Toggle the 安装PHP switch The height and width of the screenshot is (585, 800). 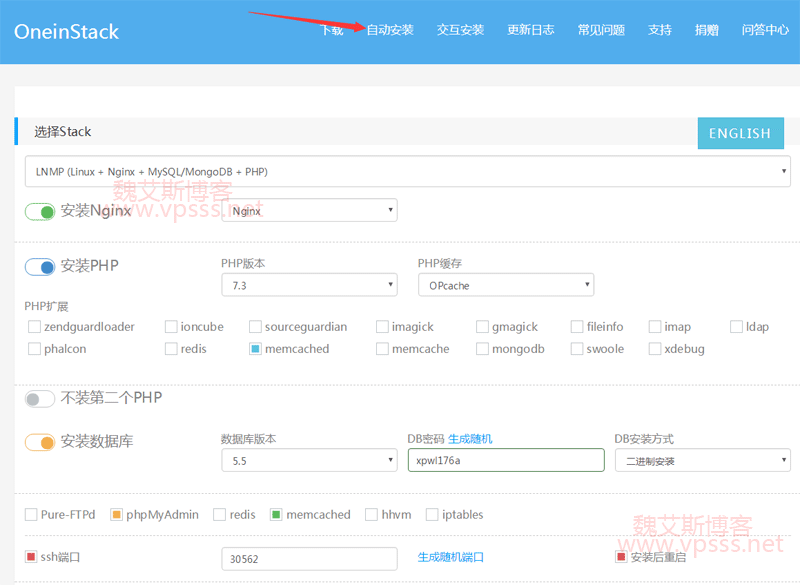pos(40,267)
